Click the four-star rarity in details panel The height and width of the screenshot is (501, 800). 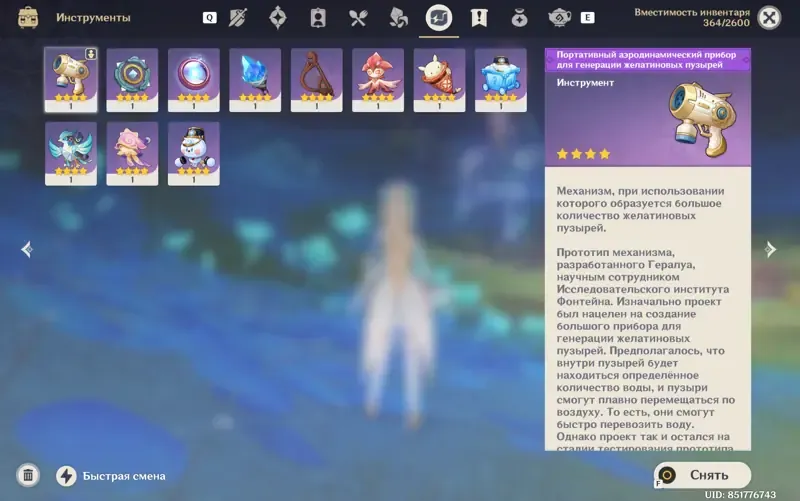pyautogui.click(x=583, y=154)
